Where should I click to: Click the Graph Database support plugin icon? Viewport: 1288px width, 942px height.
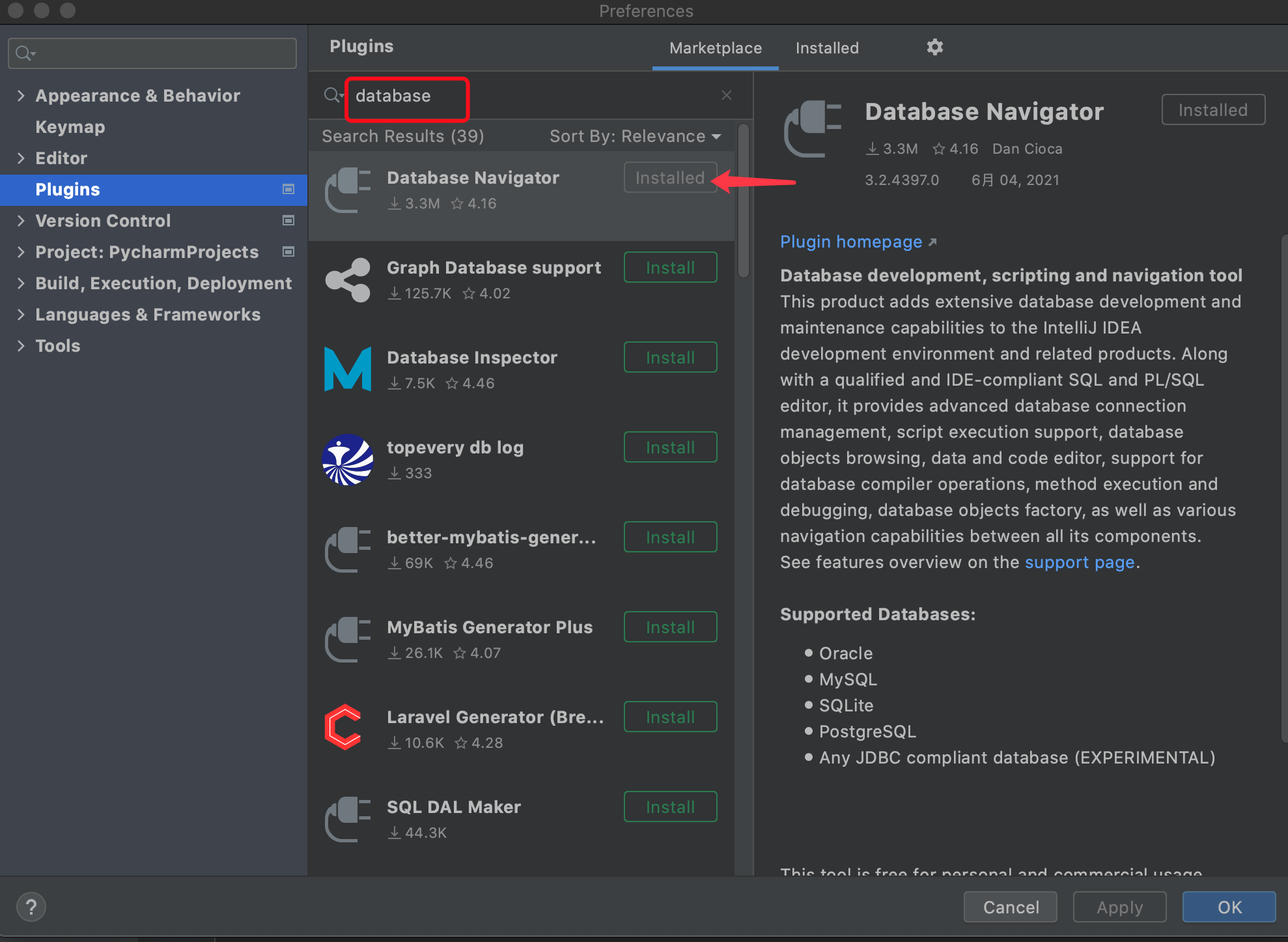coord(347,280)
